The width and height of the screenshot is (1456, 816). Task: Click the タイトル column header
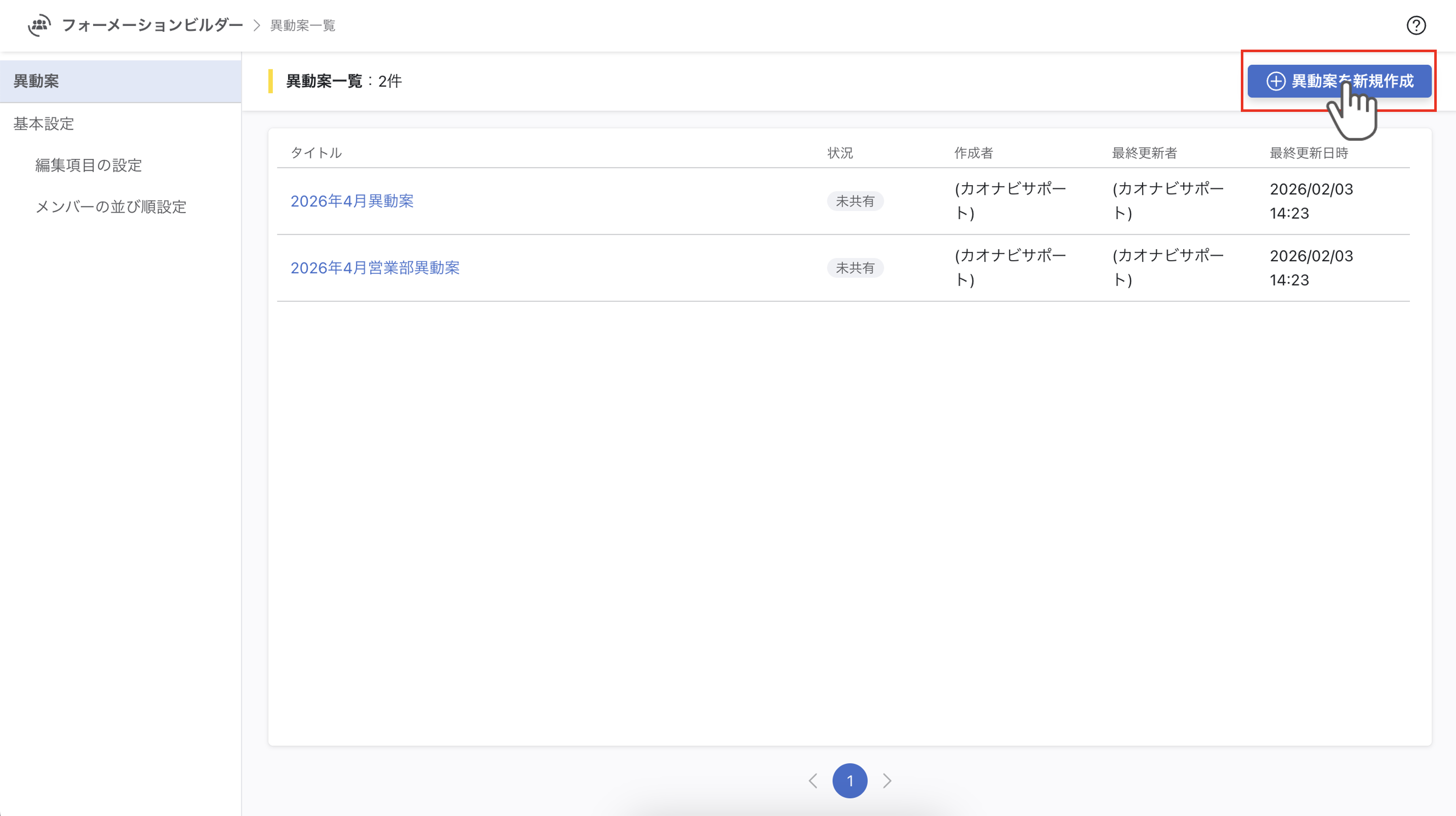pos(315,153)
